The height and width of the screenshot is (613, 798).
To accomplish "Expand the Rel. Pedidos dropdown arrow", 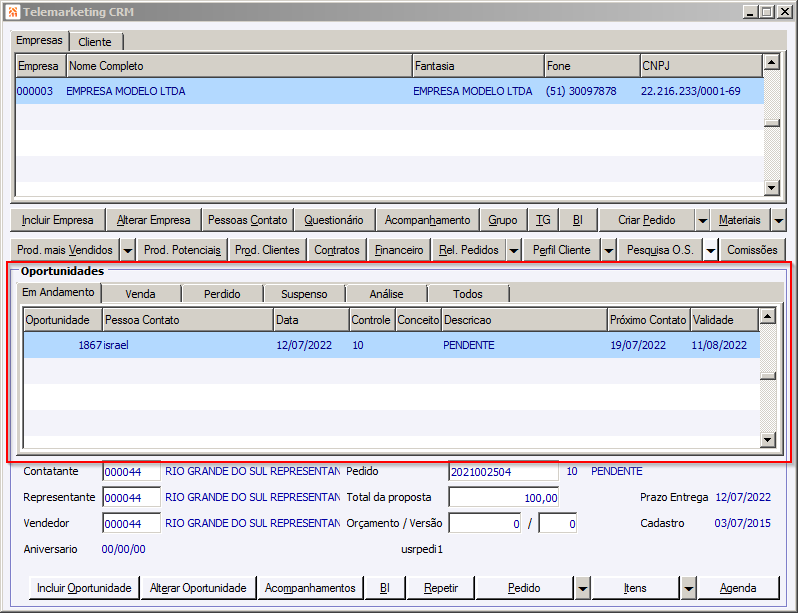I will coord(513,250).
